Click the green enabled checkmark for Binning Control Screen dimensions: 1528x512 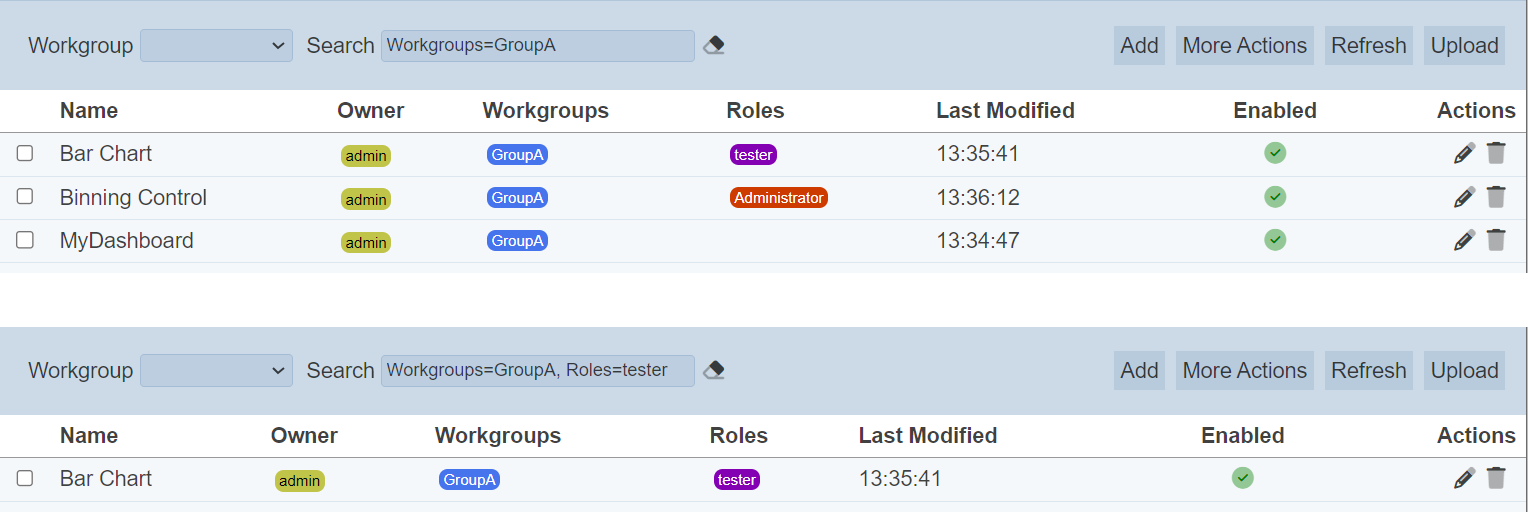[1274, 197]
